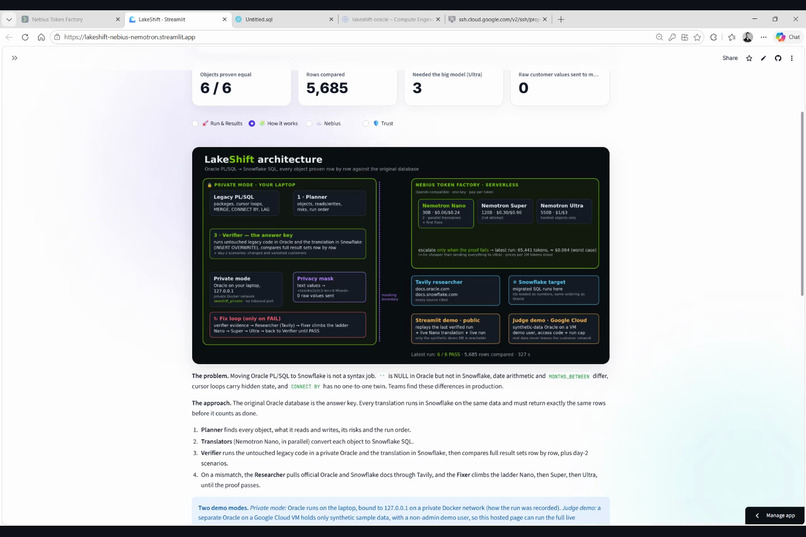Select the Trust radio option

[x=378, y=123]
